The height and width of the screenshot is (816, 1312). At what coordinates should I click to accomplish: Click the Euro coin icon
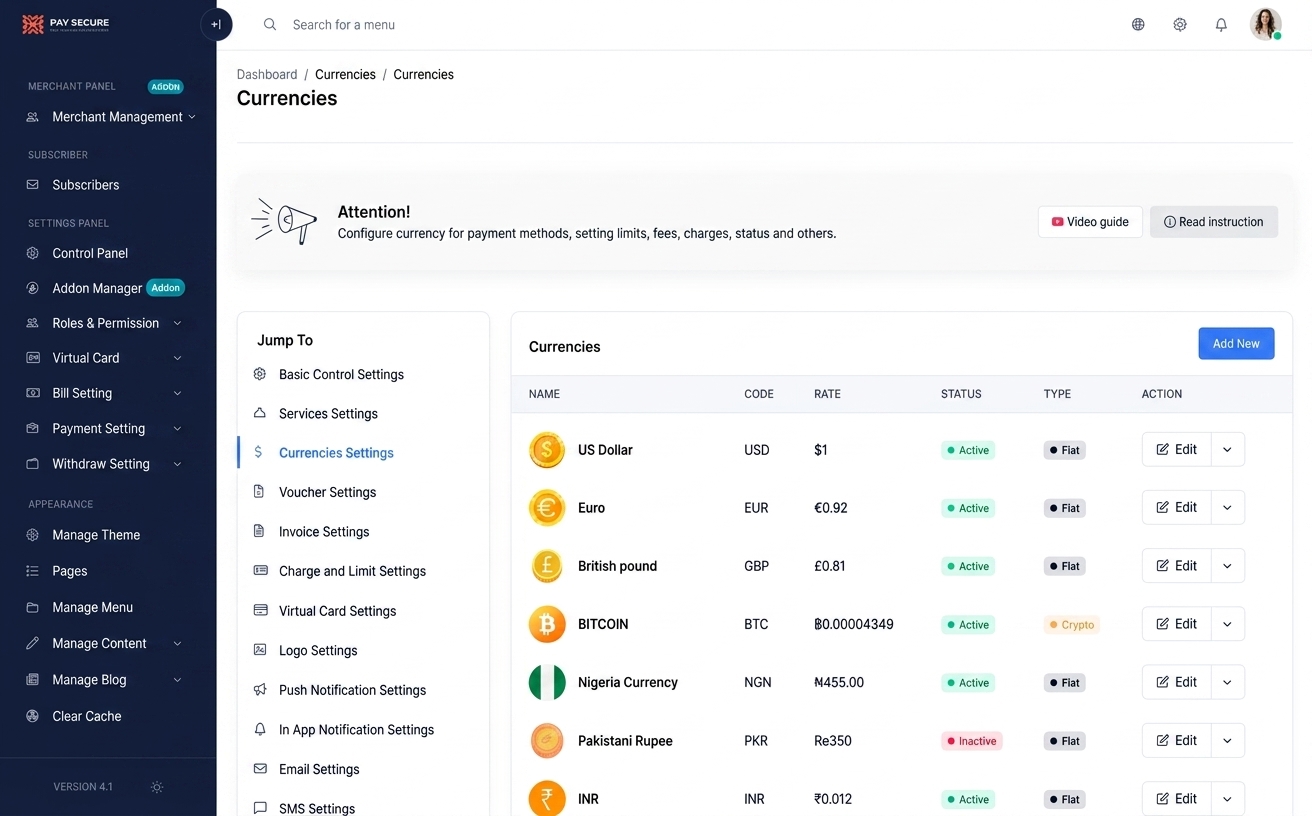tap(547, 508)
